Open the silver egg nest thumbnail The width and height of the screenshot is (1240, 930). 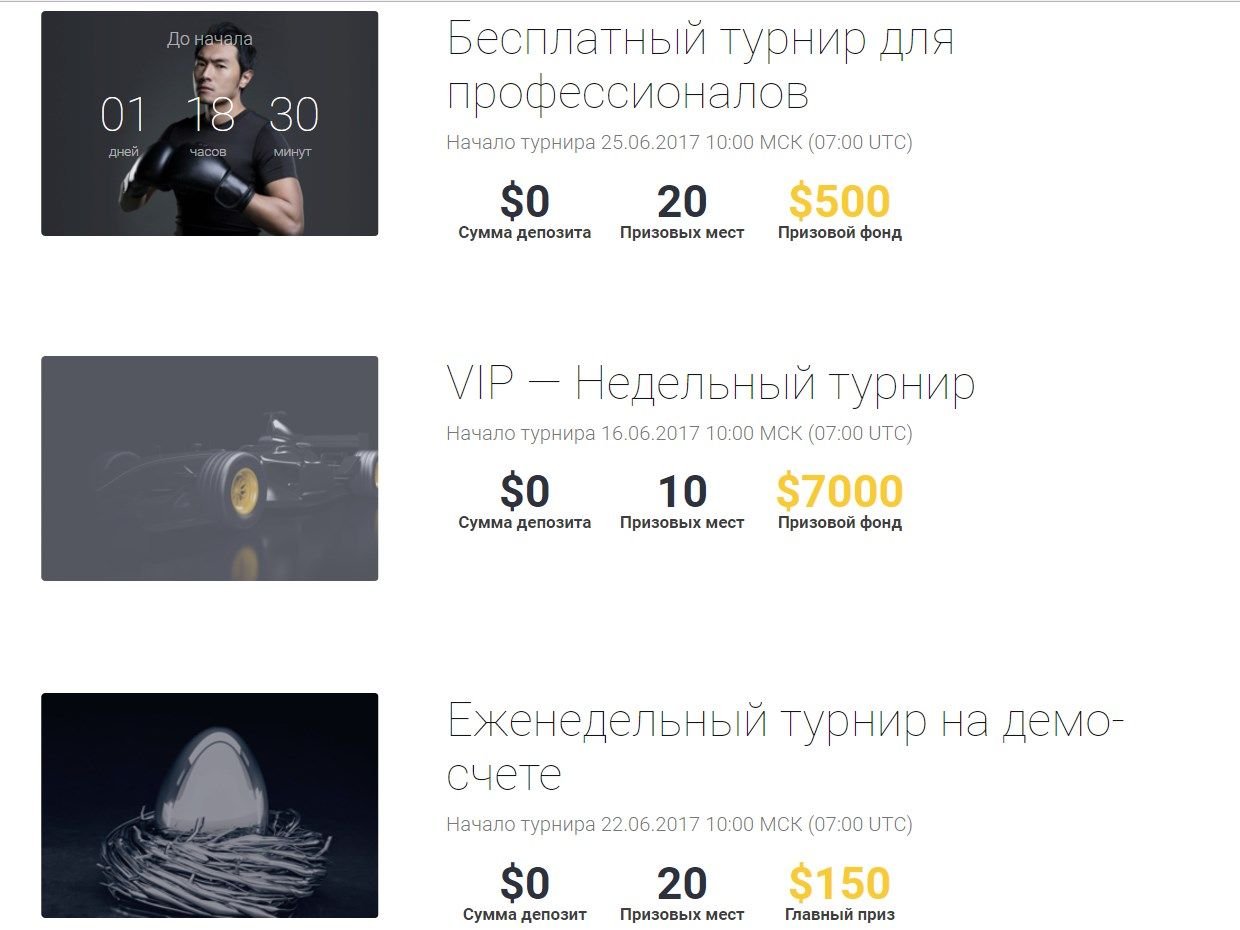pyautogui.click(x=209, y=805)
